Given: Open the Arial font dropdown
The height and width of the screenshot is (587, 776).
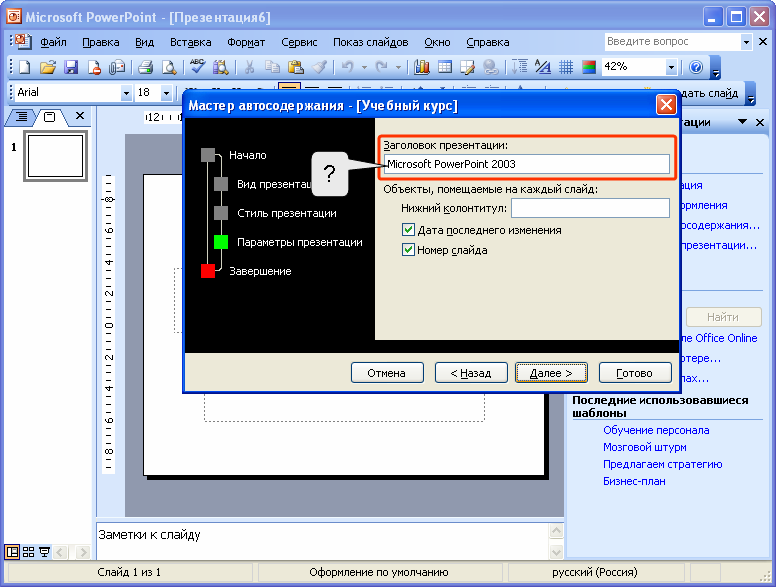Looking at the screenshot, I should coord(126,93).
